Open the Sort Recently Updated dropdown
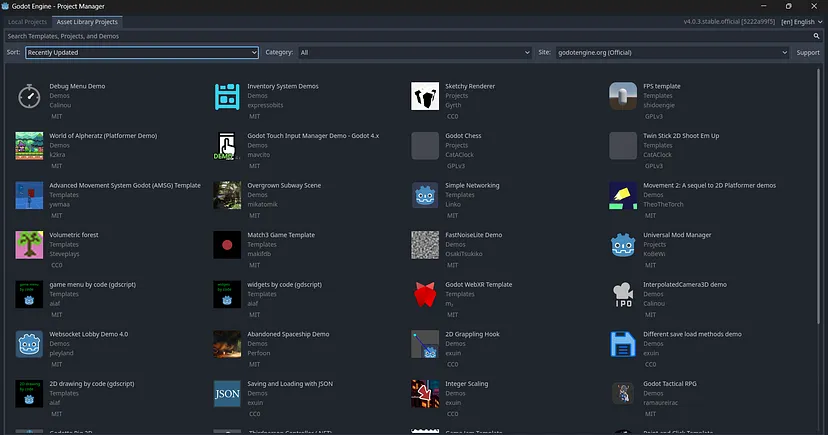This screenshot has height=435, width=828. tap(142, 52)
